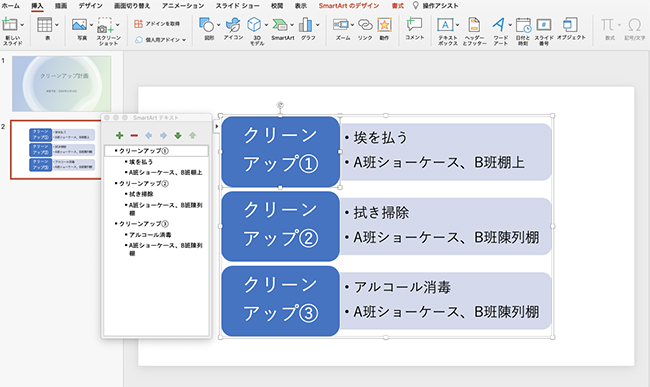The width and height of the screenshot is (650, 387).
Task: Click green plus add bullet button
Action: pyautogui.click(x=119, y=135)
